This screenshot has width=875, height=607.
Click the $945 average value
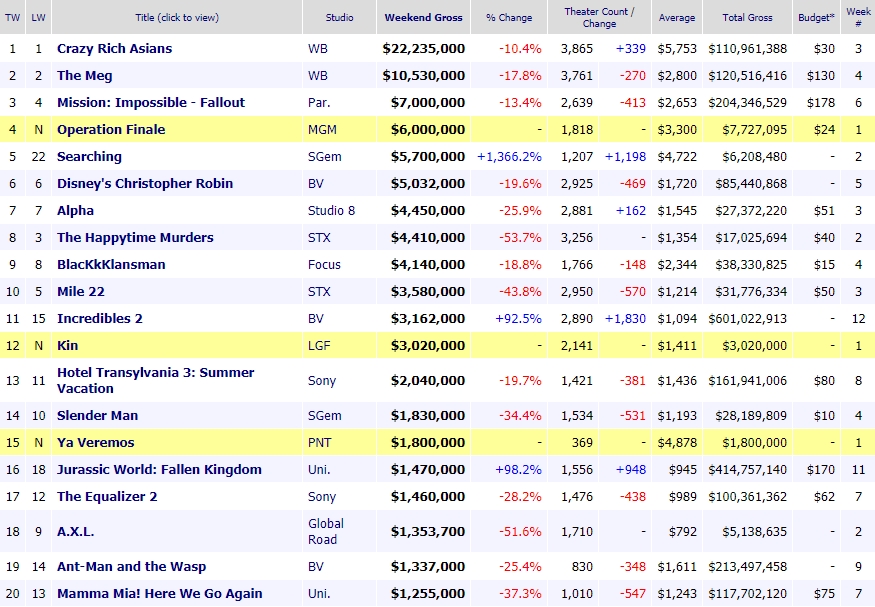point(683,470)
